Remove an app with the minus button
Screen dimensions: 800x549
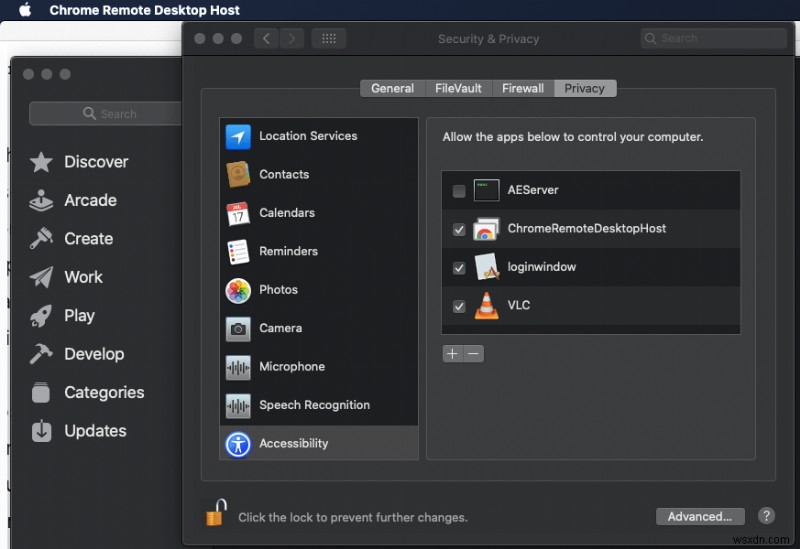point(473,354)
